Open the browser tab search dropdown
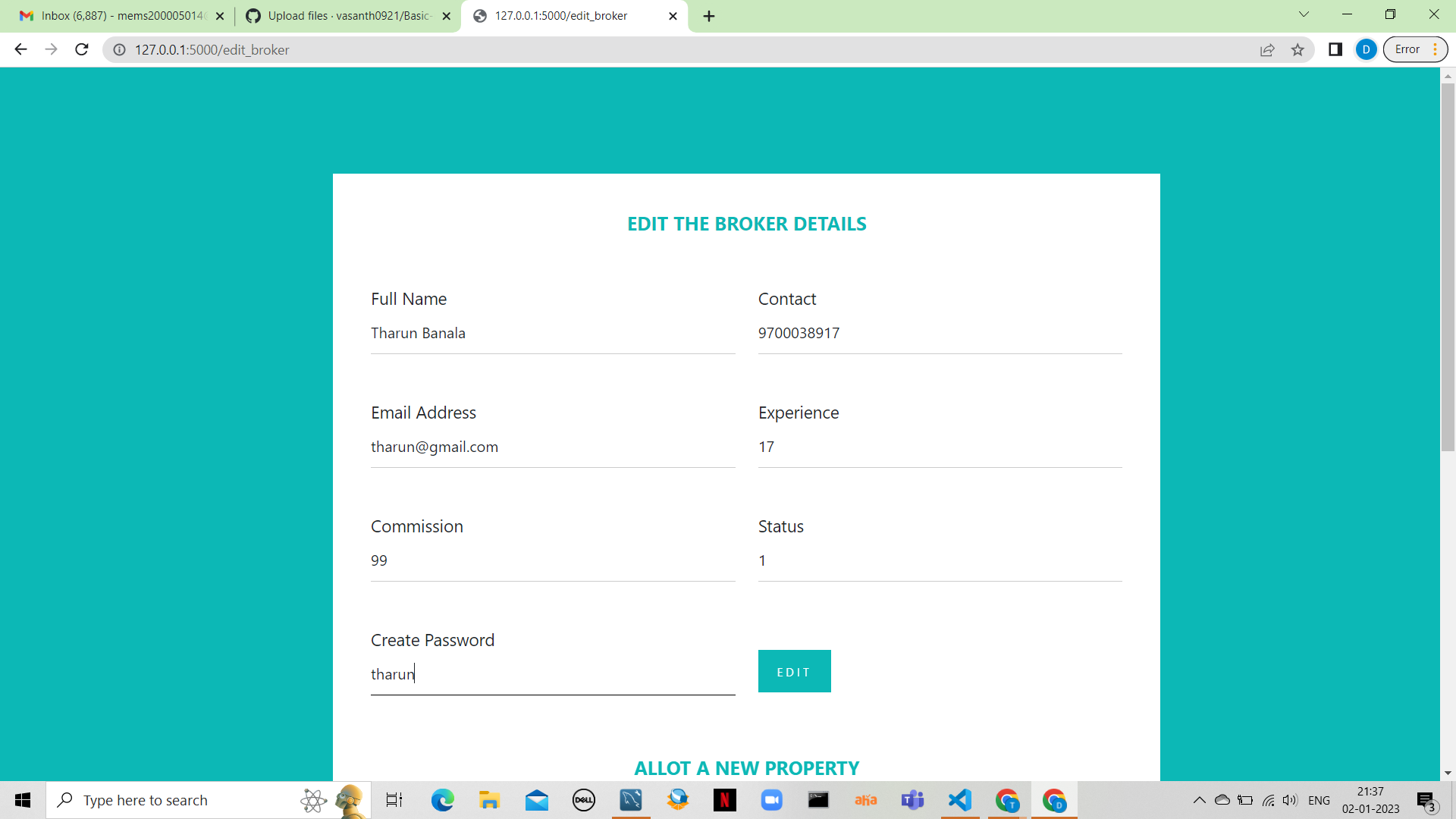This screenshot has height=819, width=1456. (x=1303, y=14)
